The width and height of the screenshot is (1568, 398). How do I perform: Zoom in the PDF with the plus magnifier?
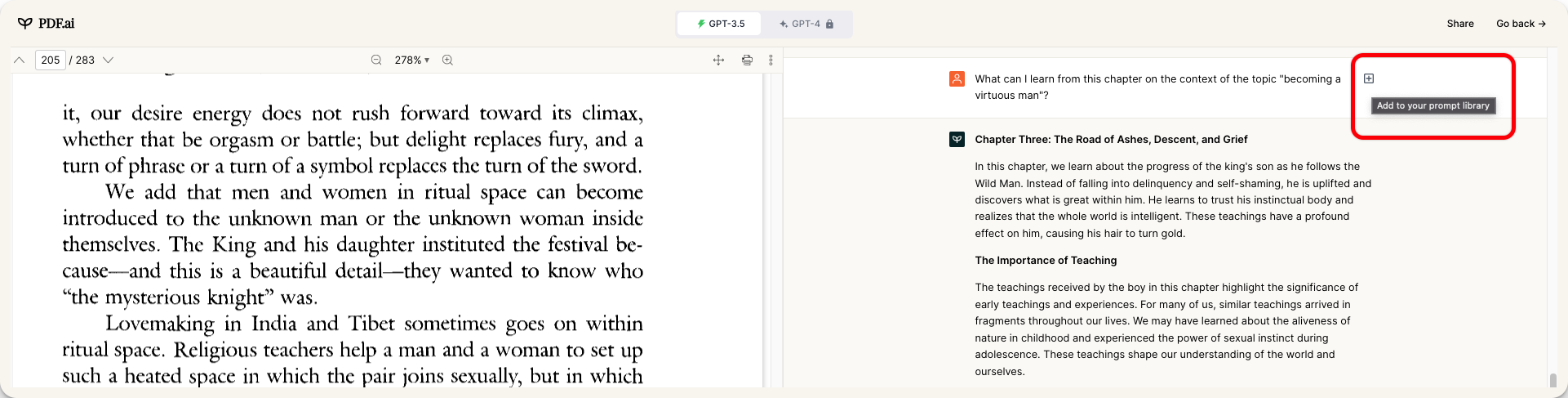click(x=447, y=60)
